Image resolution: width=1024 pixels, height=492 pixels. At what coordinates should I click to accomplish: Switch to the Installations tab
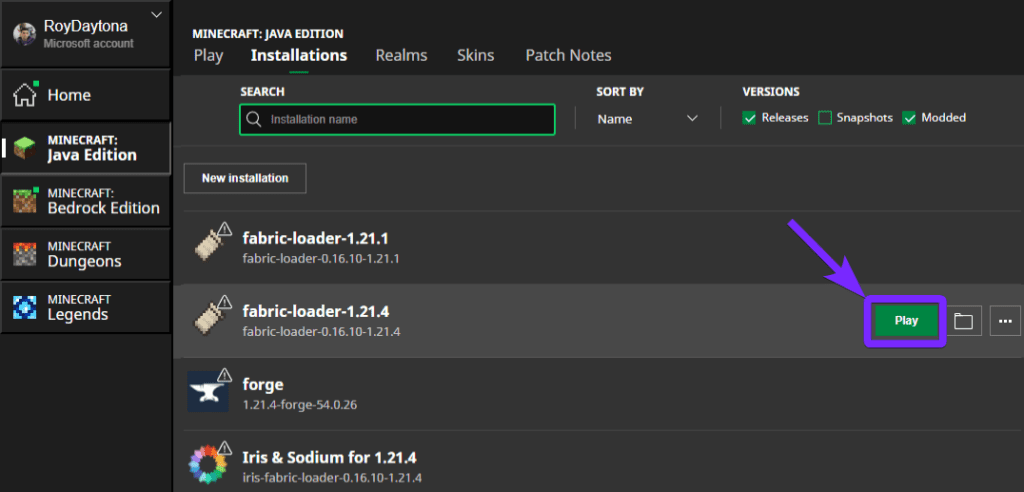(298, 56)
